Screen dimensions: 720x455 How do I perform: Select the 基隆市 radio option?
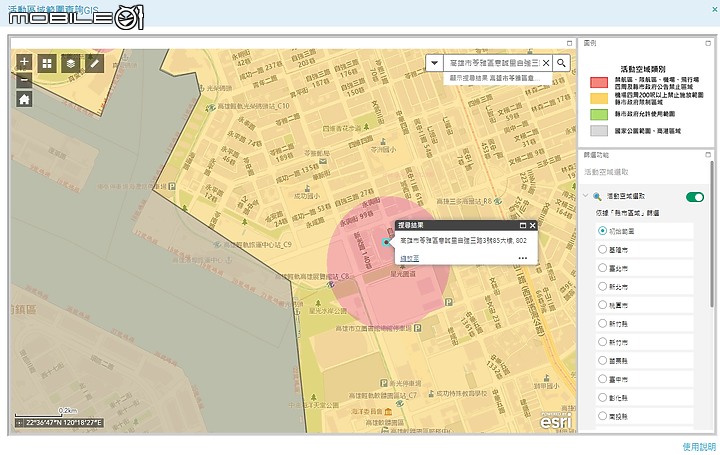[x=602, y=249]
